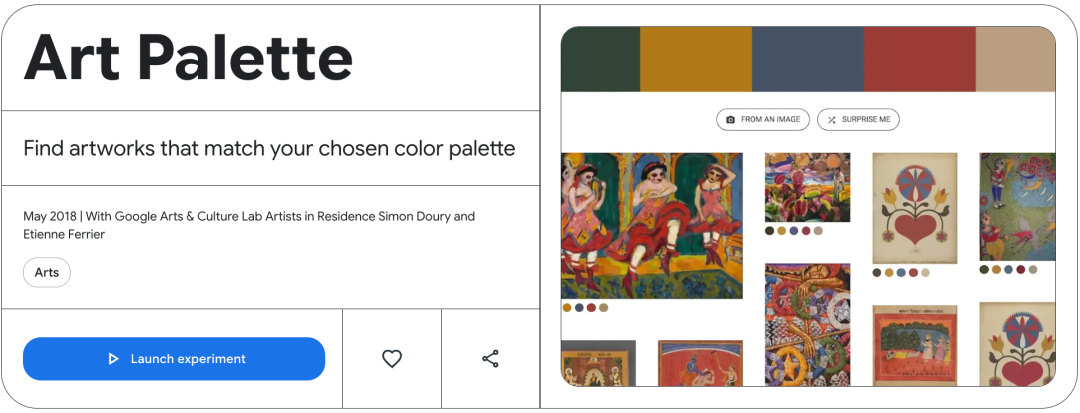Open the colorful landscape painting at top
This screenshot has width=1080, height=413.
(807, 187)
